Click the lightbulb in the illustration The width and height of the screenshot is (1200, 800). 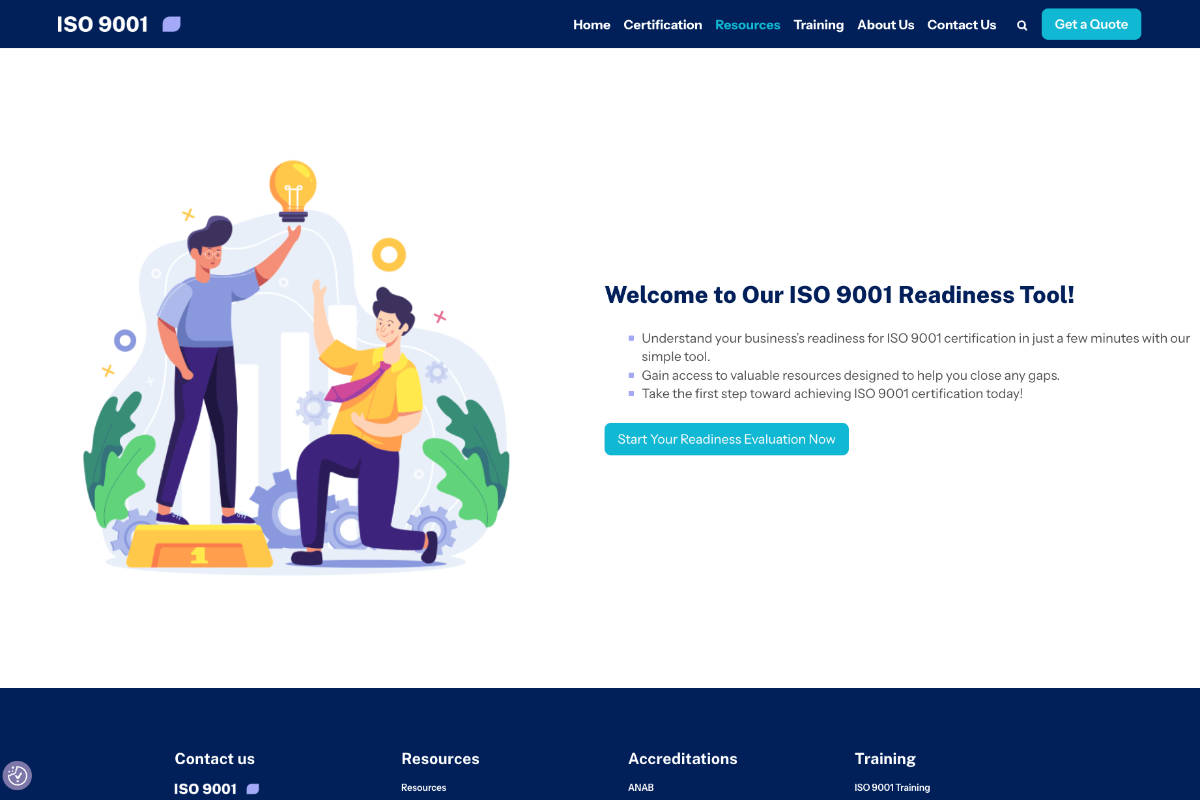[293, 188]
